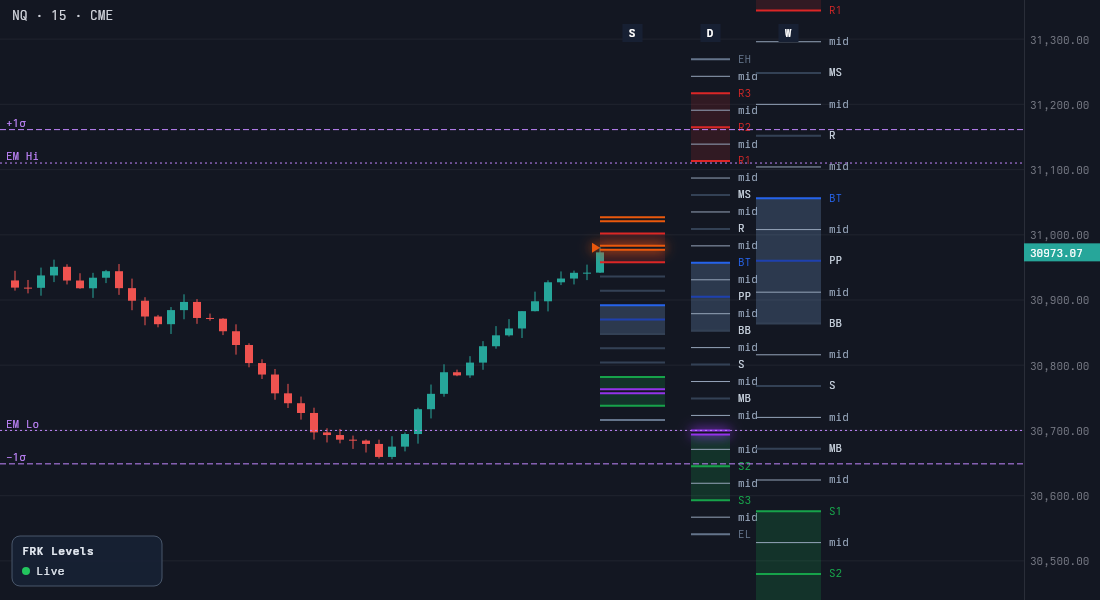This screenshot has height=600, width=1100.
Task: Click the 31,100.00 price axis label
Action: click(1059, 171)
